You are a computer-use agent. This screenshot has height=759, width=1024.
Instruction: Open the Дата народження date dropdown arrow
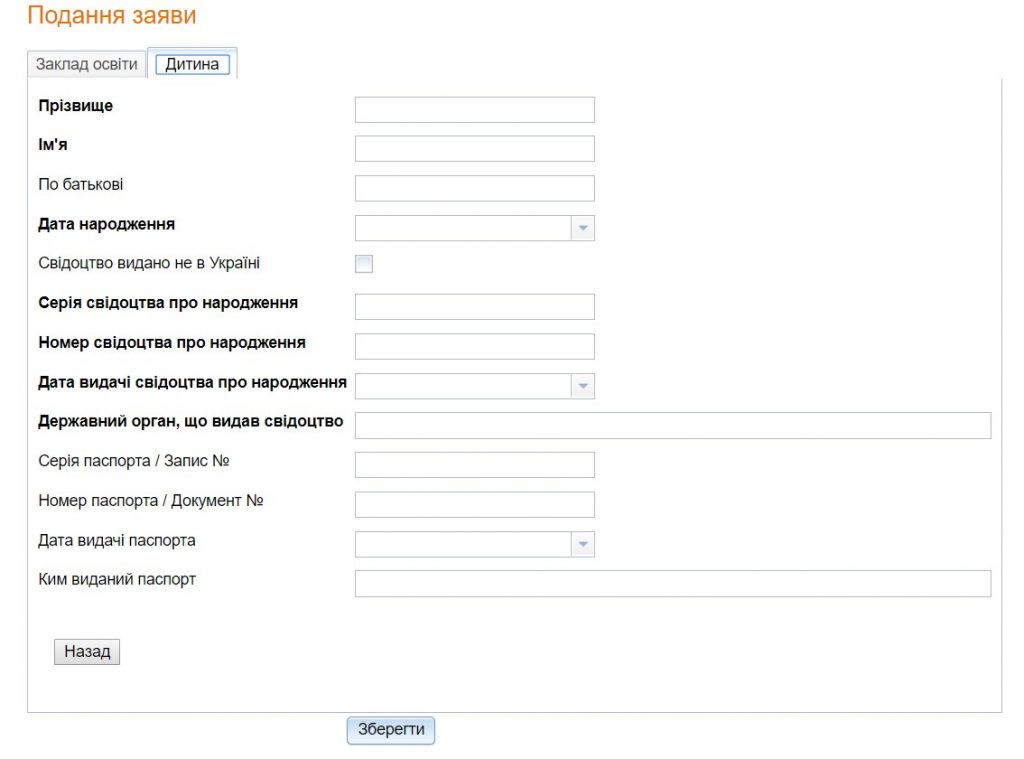click(583, 228)
